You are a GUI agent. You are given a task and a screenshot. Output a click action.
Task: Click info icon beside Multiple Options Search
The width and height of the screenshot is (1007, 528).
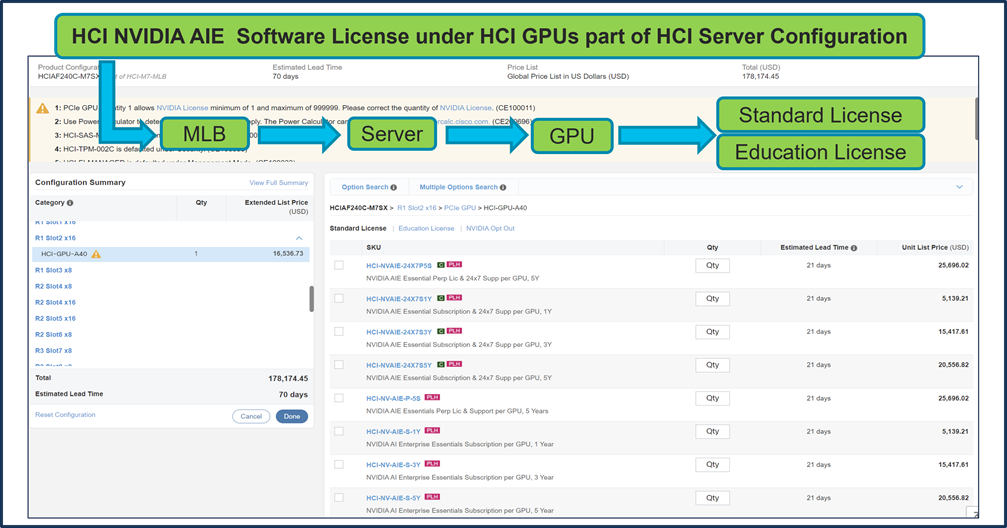click(502, 187)
